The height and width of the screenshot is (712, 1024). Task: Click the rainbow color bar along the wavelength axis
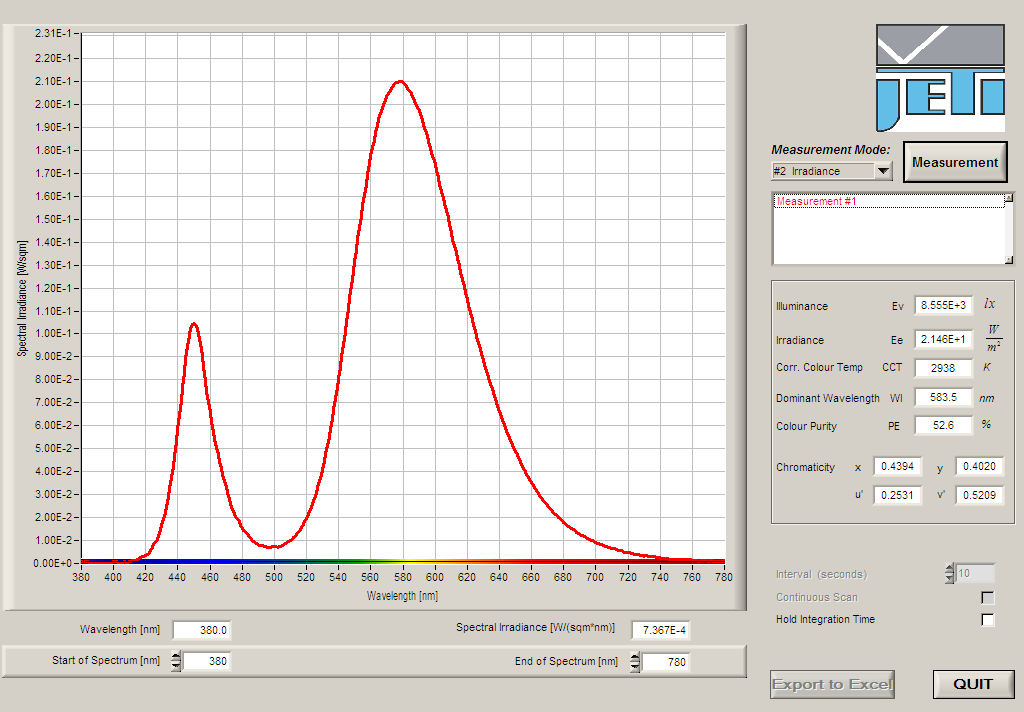[x=400, y=561]
